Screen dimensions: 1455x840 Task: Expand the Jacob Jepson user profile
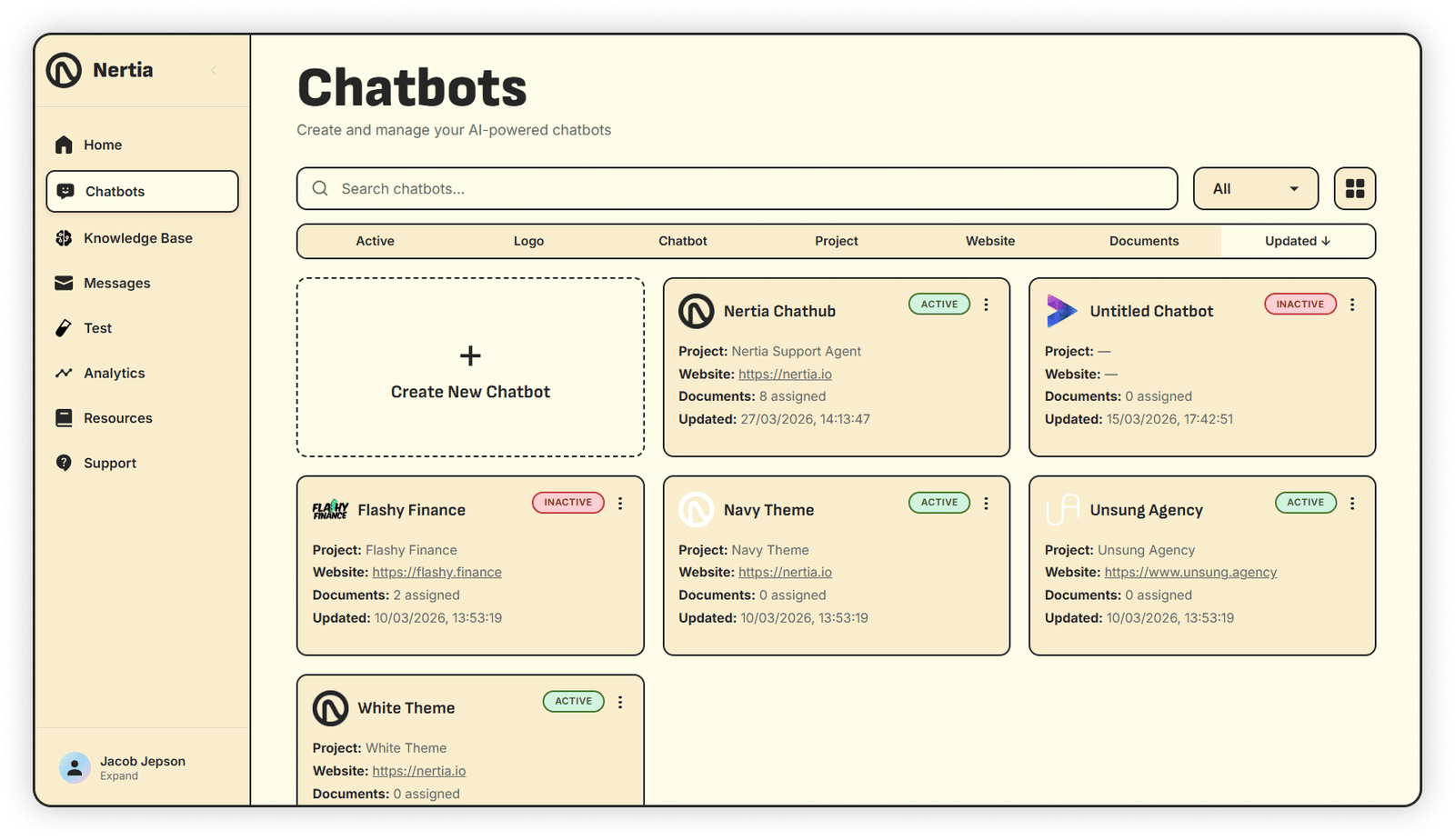[141, 768]
